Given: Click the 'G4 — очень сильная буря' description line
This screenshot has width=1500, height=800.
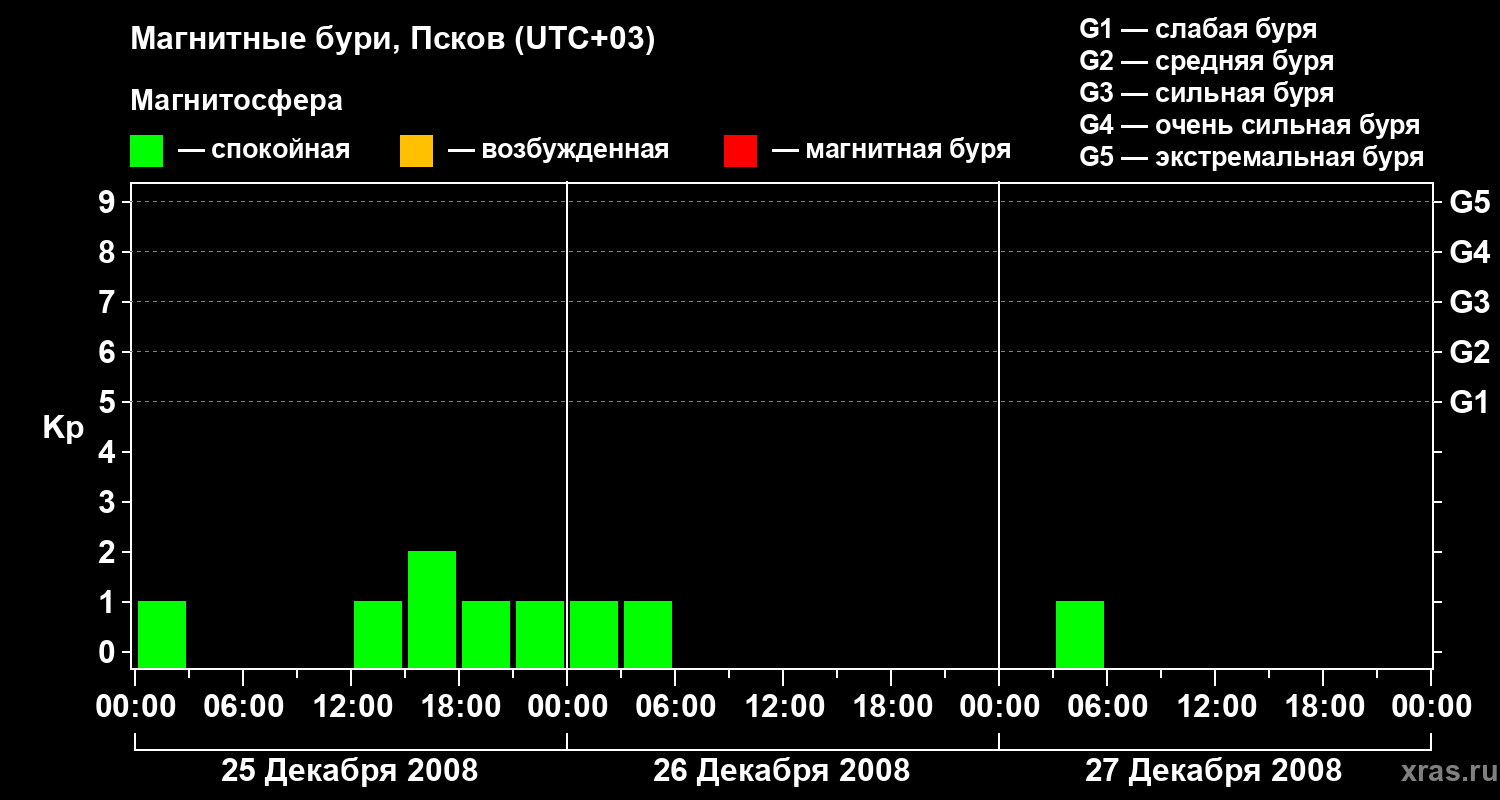Looking at the screenshot, I should pyautogui.click(x=1250, y=125).
